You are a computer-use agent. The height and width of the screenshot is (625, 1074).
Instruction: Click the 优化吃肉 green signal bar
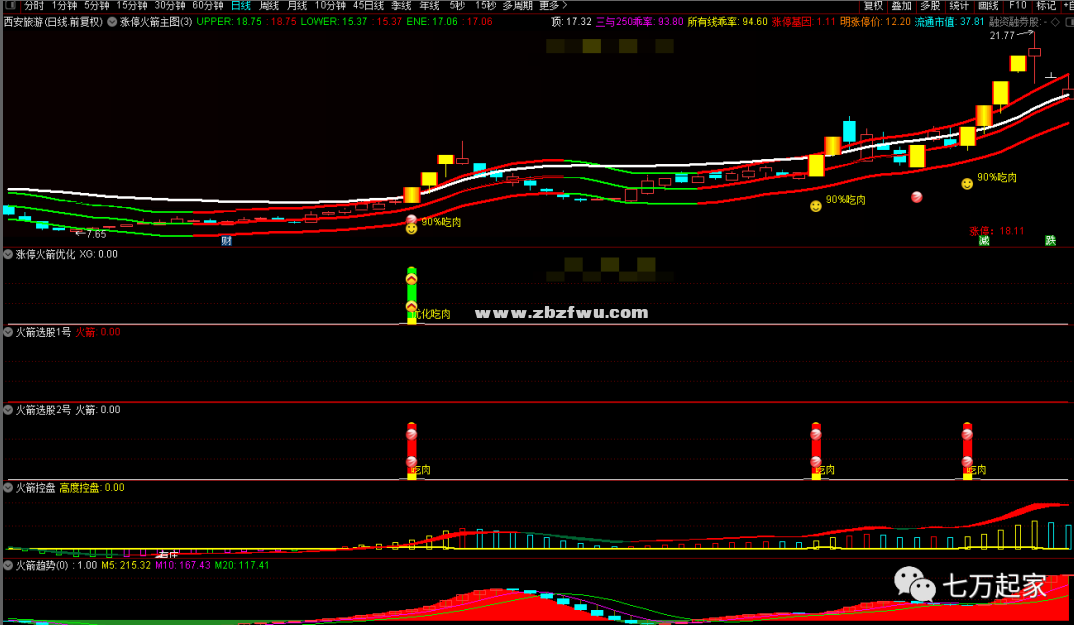point(412,295)
